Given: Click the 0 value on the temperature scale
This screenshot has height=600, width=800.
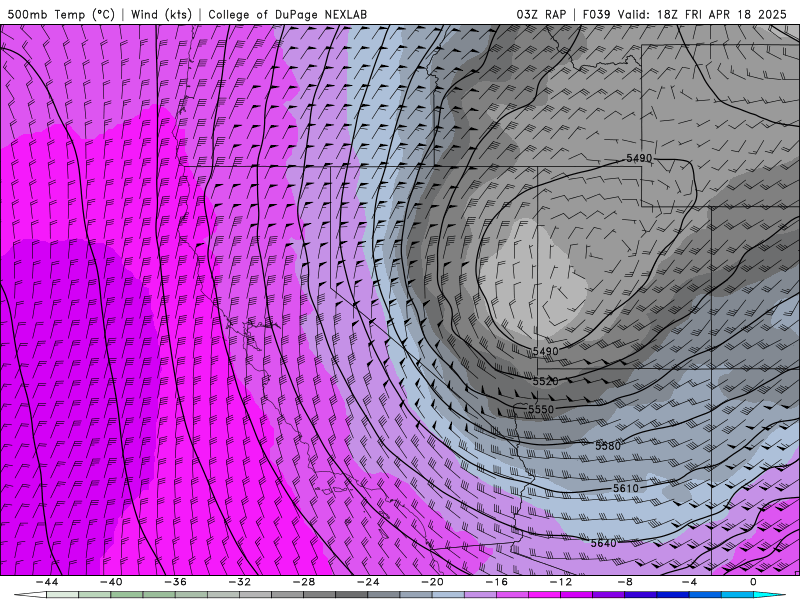Looking at the screenshot, I should pos(753,582).
